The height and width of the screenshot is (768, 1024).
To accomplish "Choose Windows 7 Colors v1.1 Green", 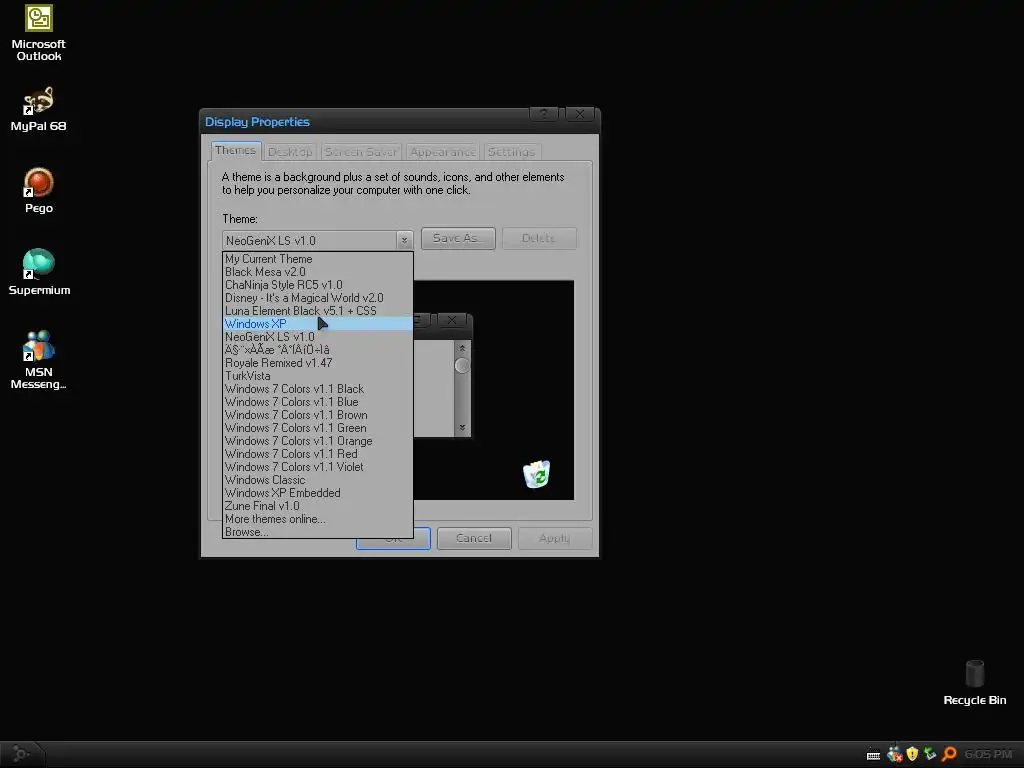I will 317,428.
